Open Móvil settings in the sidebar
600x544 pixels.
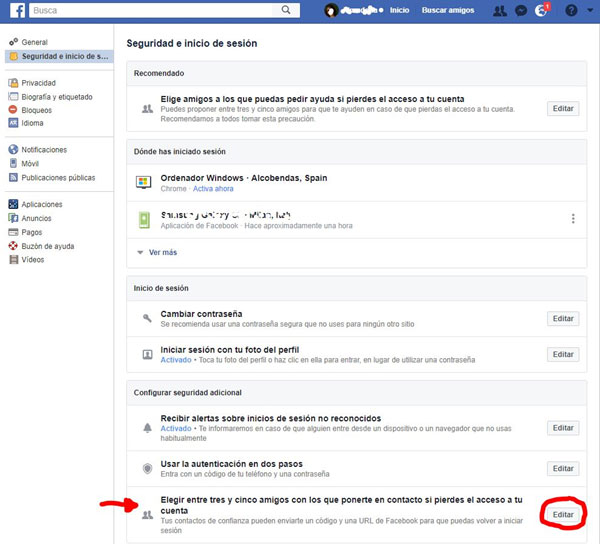point(30,164)
